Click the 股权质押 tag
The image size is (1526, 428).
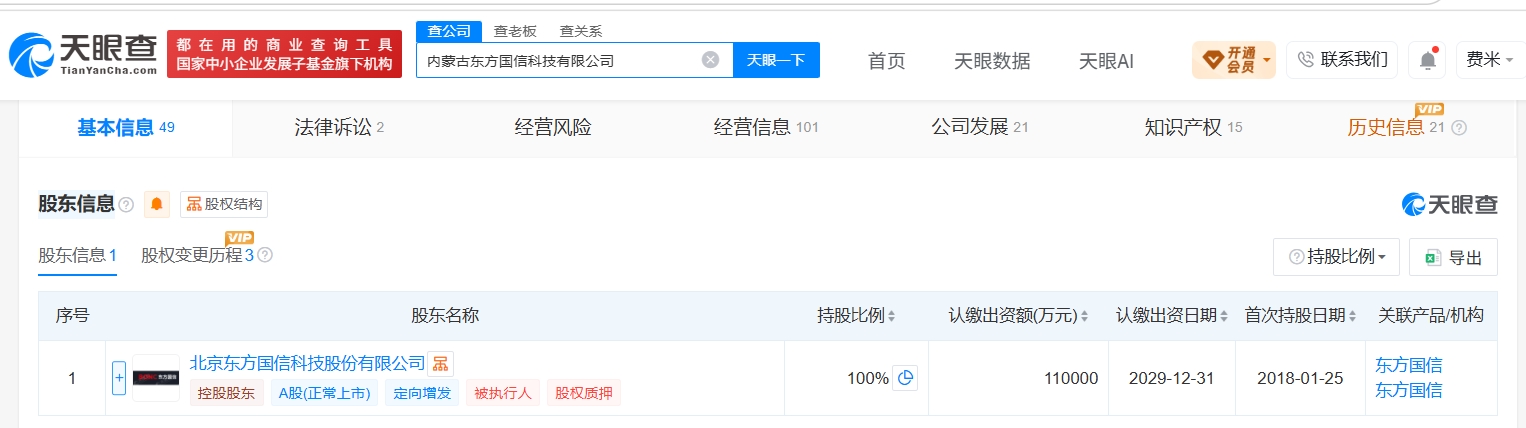583,393
